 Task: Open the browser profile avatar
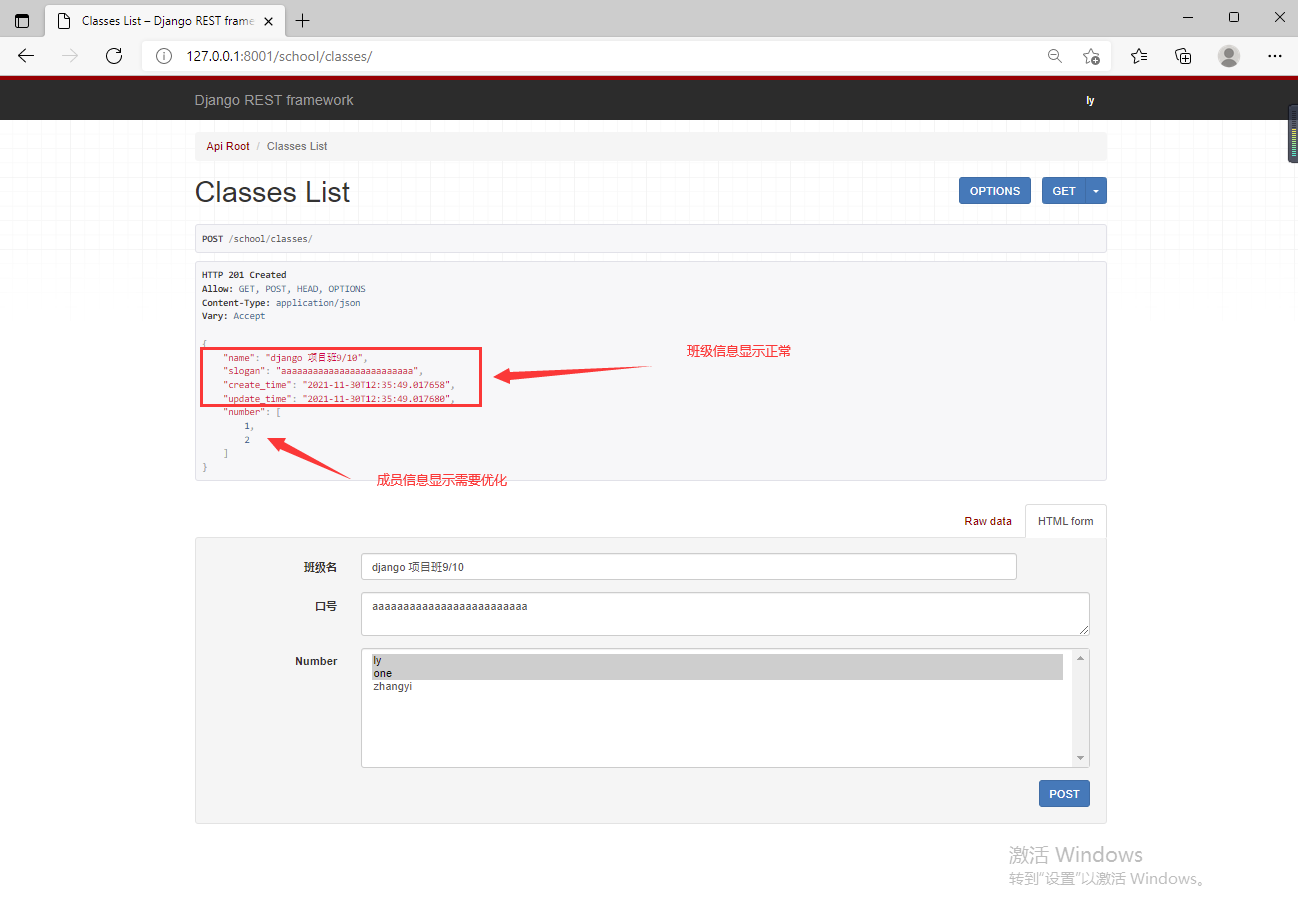(1229, 56)
